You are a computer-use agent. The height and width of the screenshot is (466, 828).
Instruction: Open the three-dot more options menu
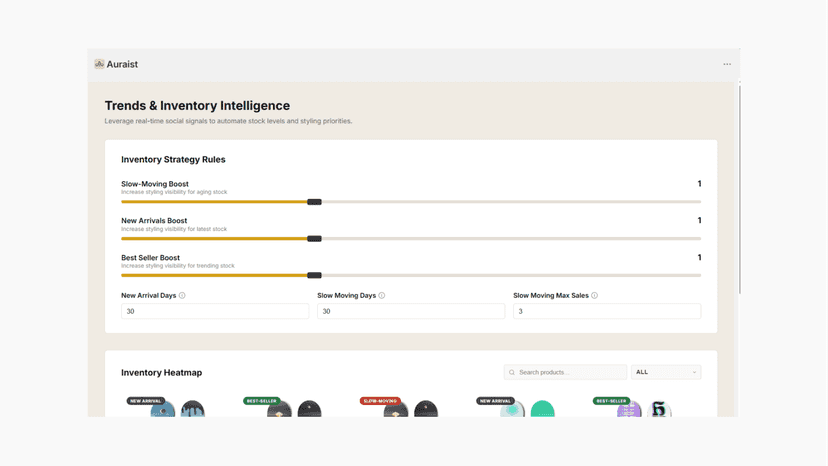pos(727,64)
